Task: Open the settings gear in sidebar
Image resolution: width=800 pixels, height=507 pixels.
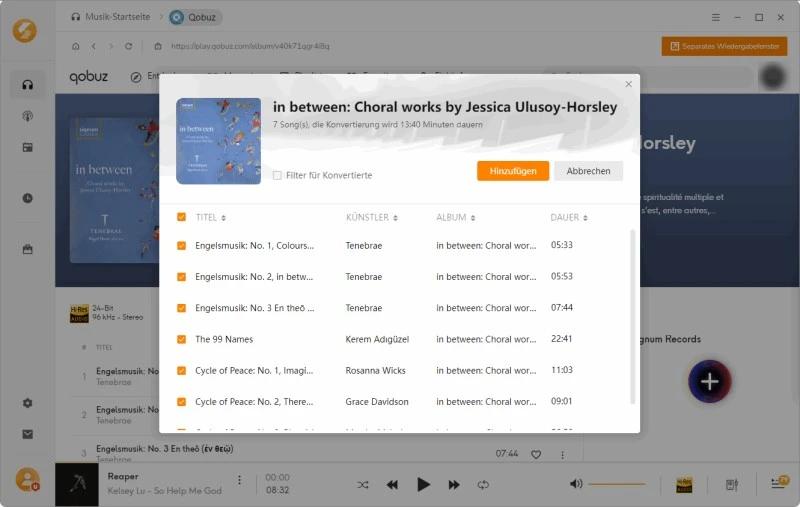Action: coord(28,403)
